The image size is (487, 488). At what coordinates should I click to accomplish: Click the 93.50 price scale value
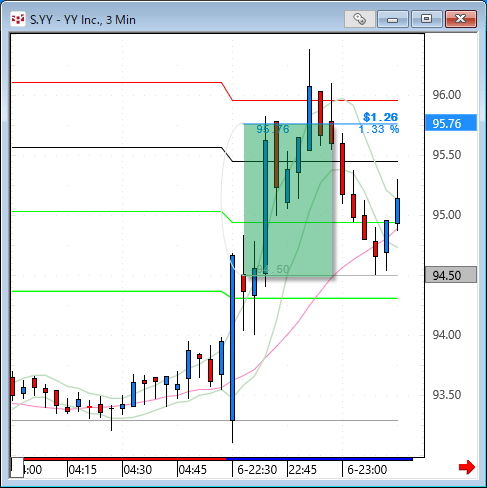(447, 395)
